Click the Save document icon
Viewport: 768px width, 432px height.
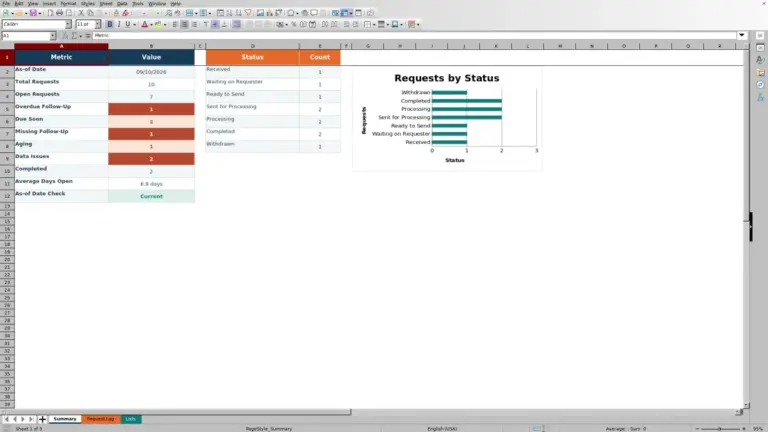(x=33, y=13)
